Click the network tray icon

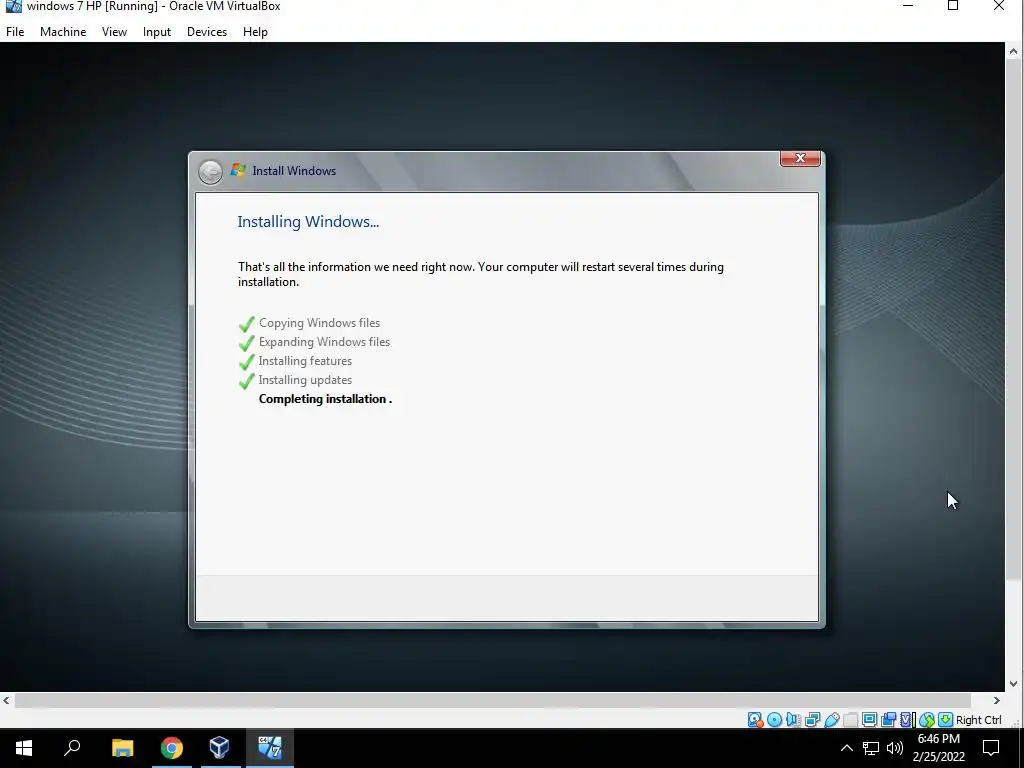(871, 748)
